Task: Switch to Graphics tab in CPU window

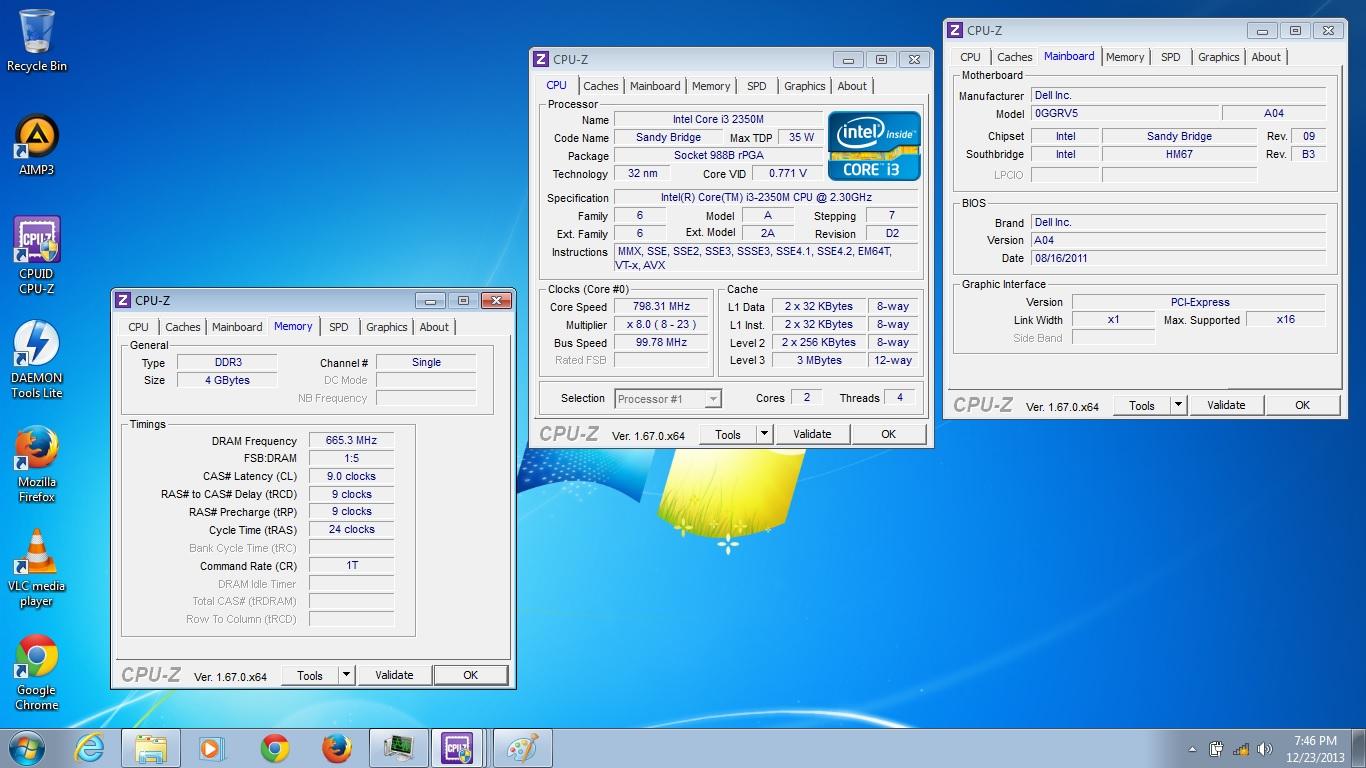Action: (804, 86)
